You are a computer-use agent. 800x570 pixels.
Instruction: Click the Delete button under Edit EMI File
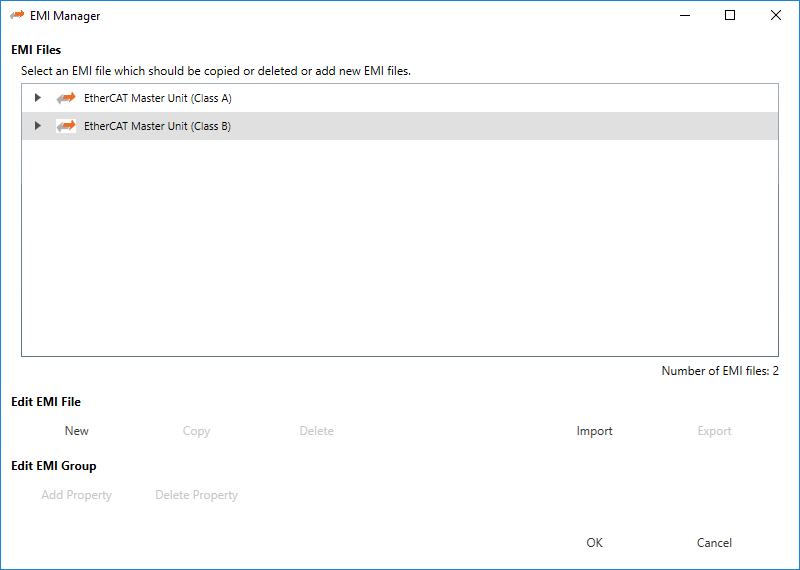coord(316,431)
